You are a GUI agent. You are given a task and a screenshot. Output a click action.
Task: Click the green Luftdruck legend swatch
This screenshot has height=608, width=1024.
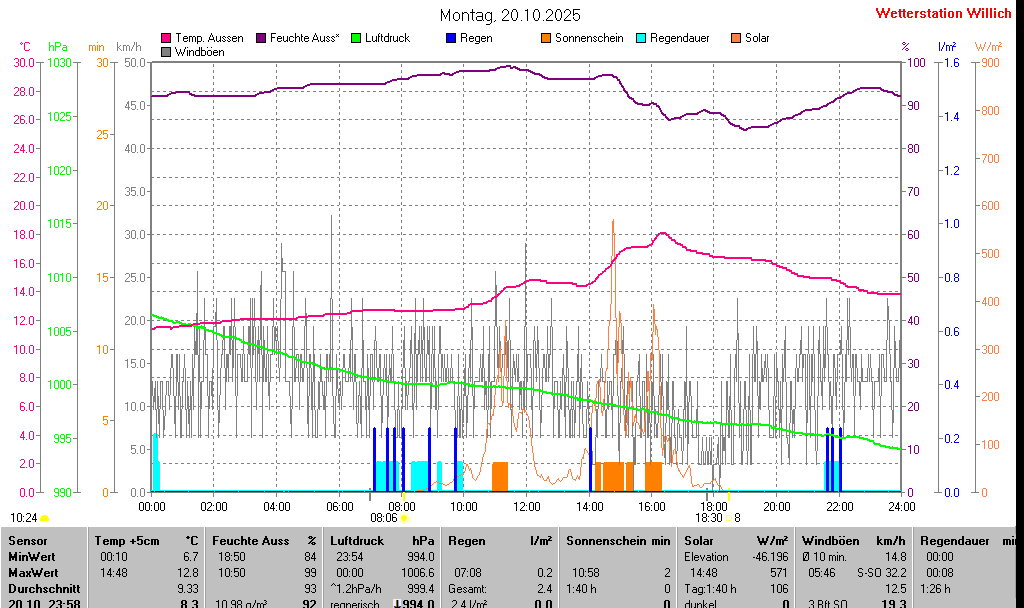356,38
